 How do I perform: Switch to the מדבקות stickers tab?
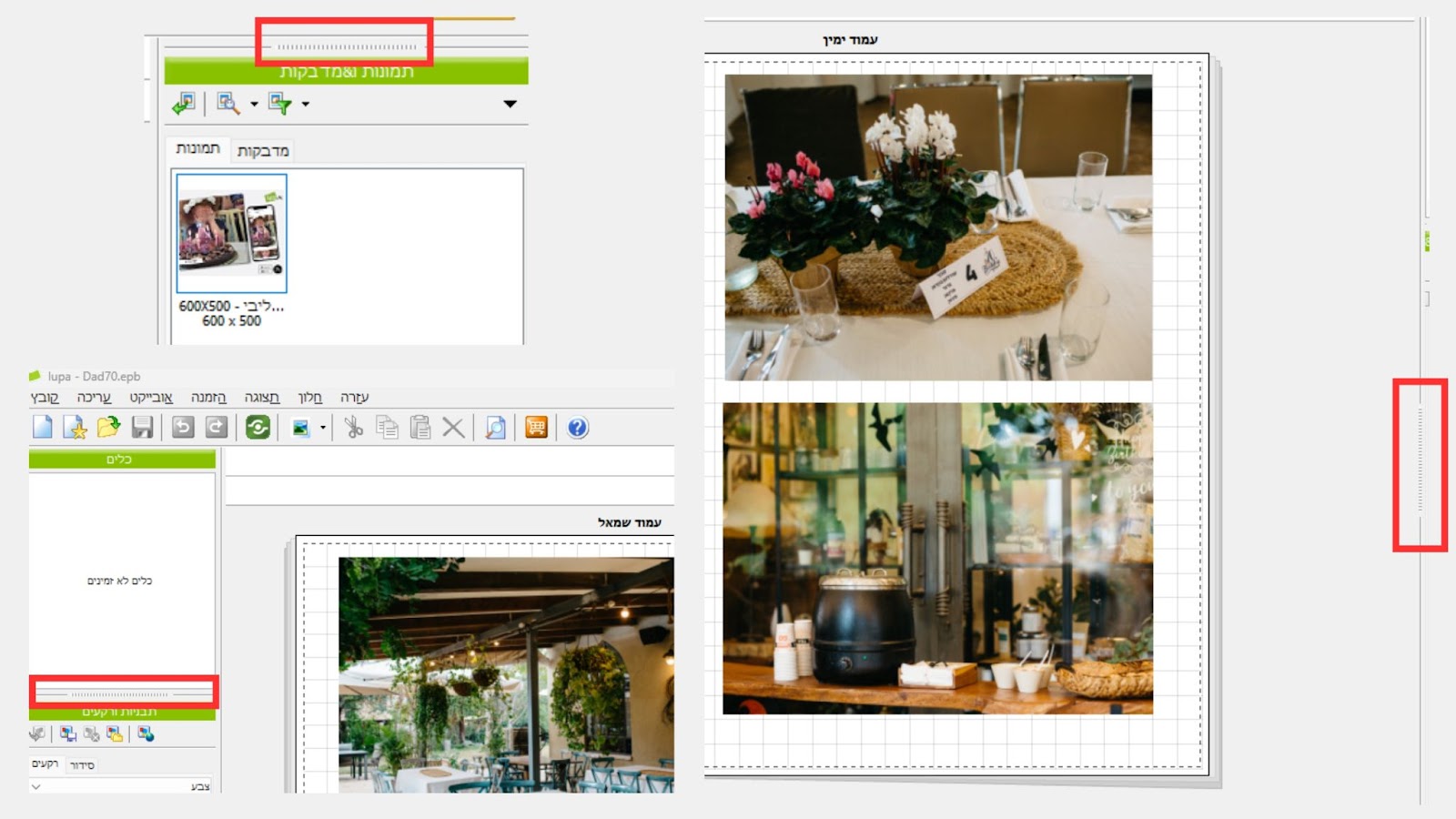point(263,150)
